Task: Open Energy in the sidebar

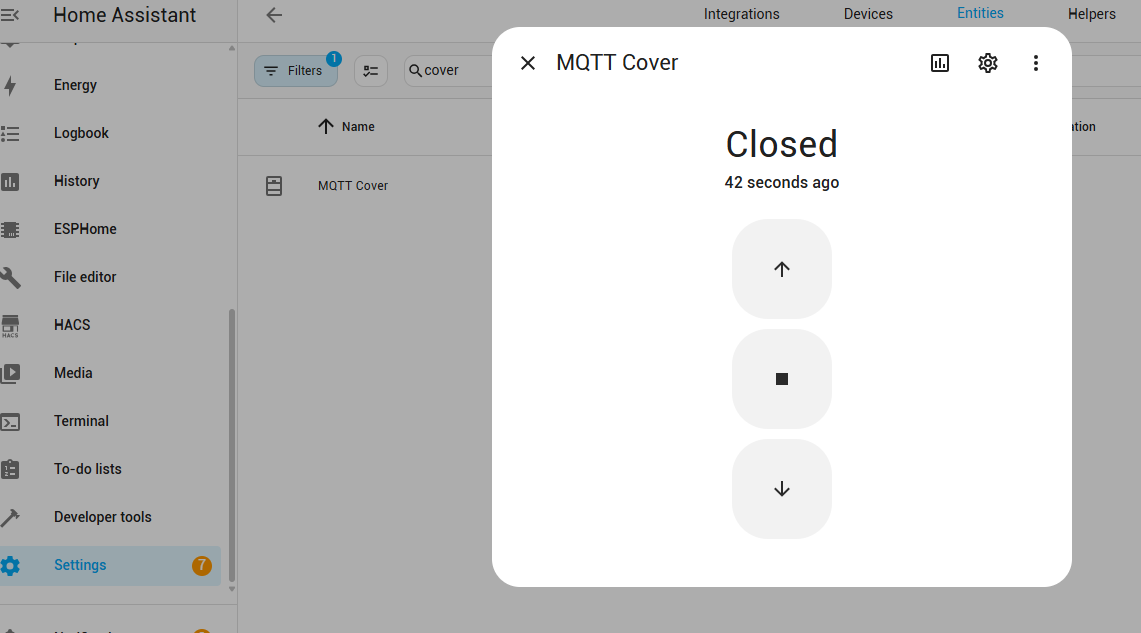Action: click(75, 85)
